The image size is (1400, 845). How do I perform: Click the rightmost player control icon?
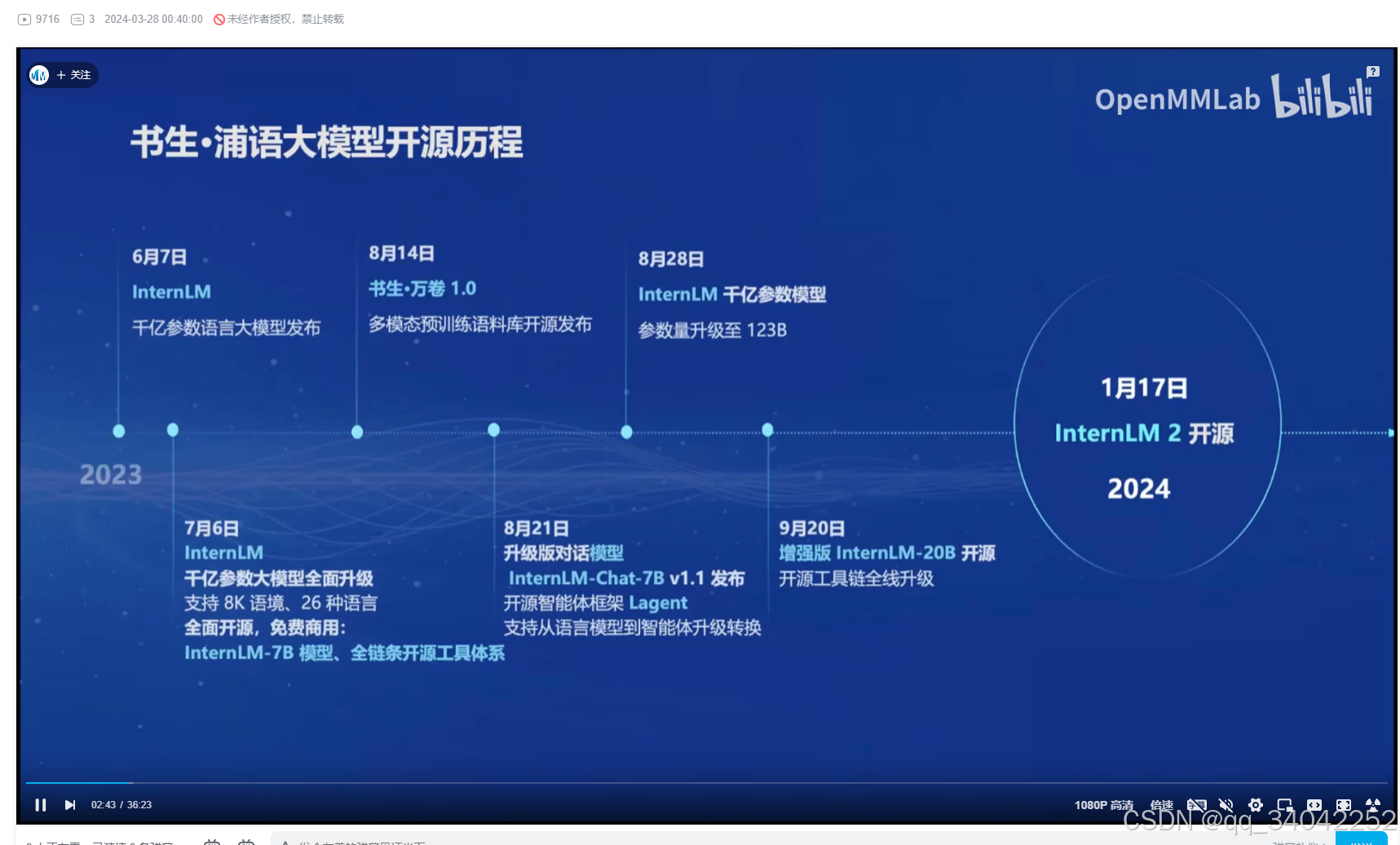pos(1373,805)
